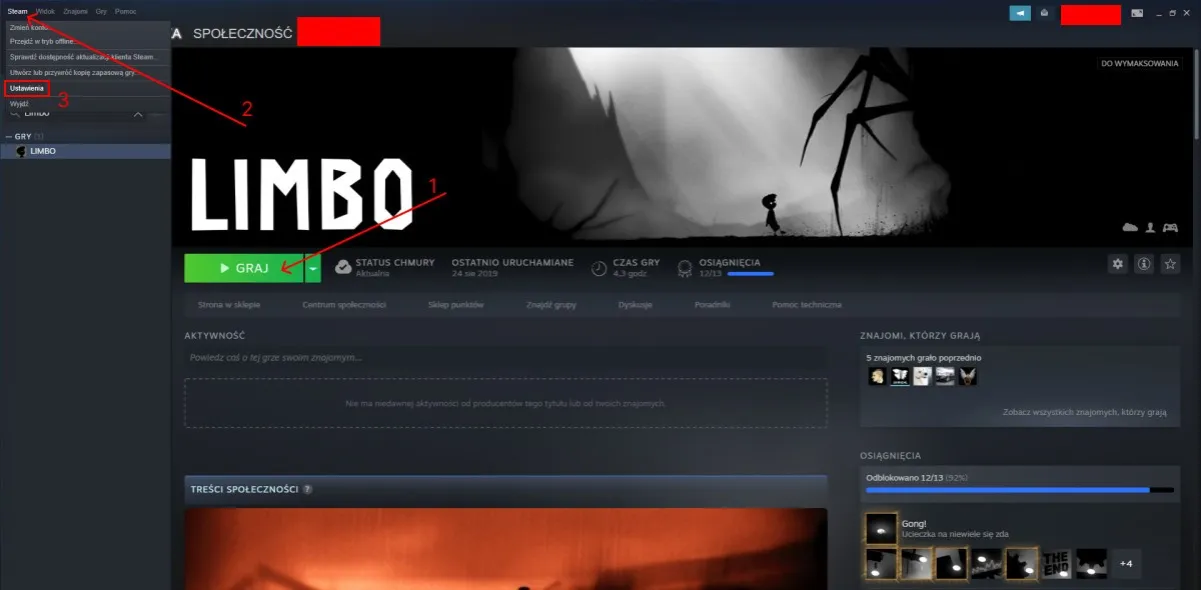Collapse the library filter chevron
The height and width of the screenshot is (590, 1201).
pyautogui.click(x=138, y=113)
